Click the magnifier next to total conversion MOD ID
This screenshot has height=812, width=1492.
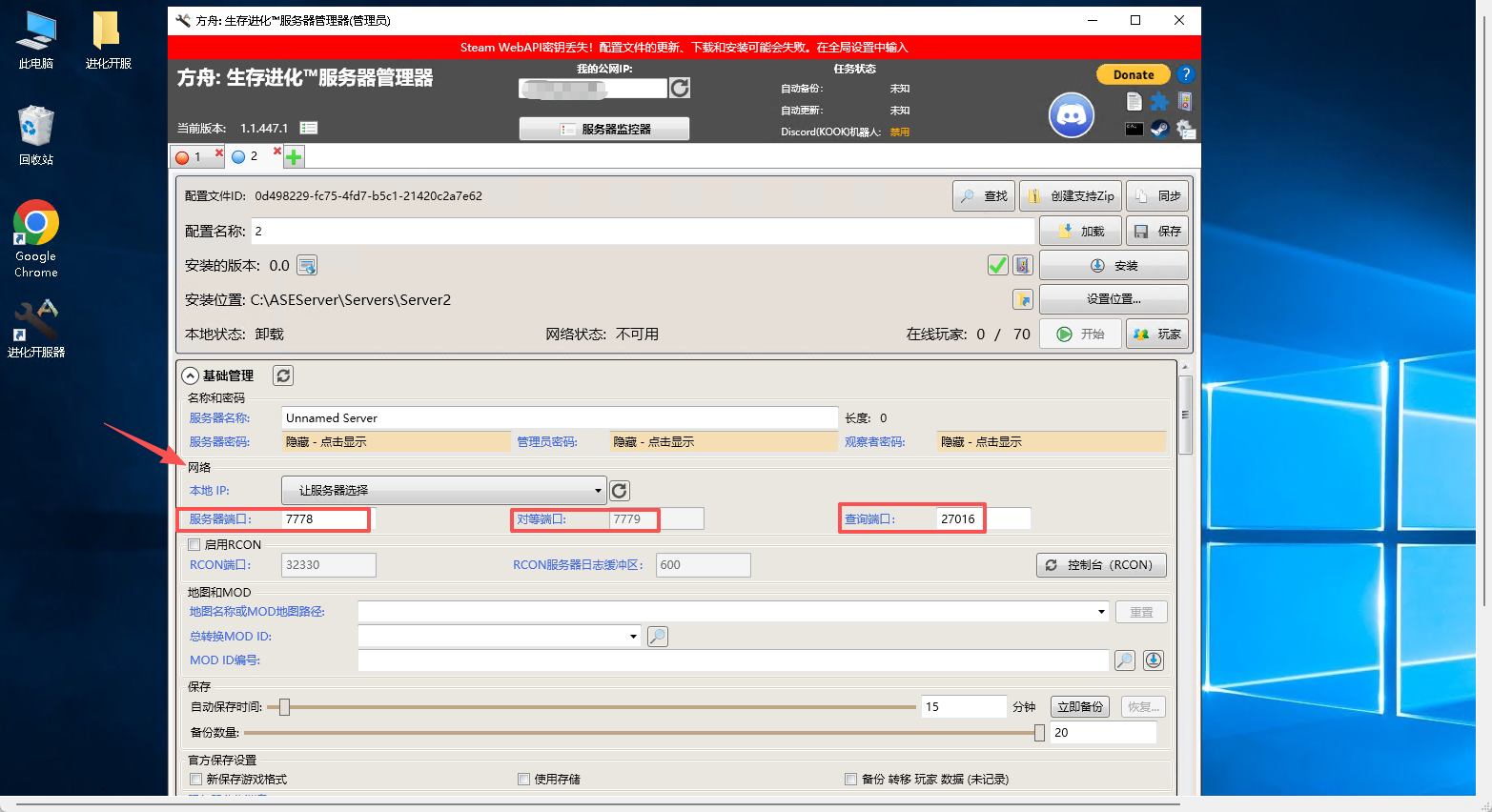(x=658, y=637)
